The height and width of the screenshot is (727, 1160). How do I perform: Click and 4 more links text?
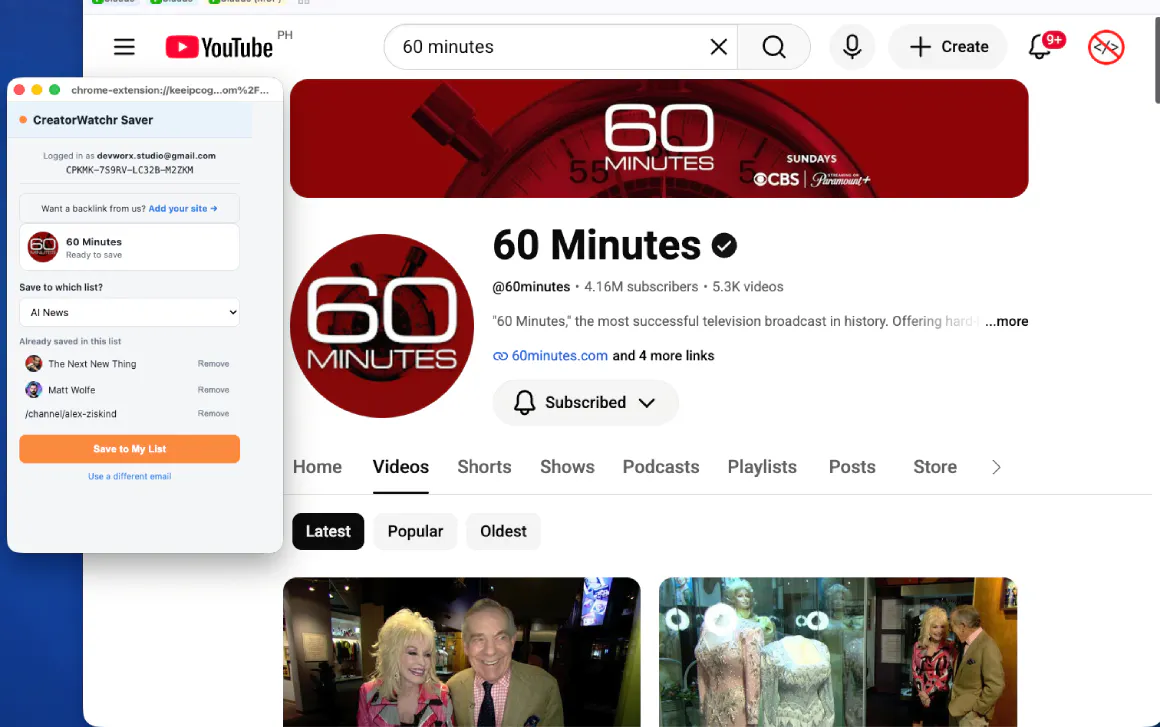[x=663, y=356]
